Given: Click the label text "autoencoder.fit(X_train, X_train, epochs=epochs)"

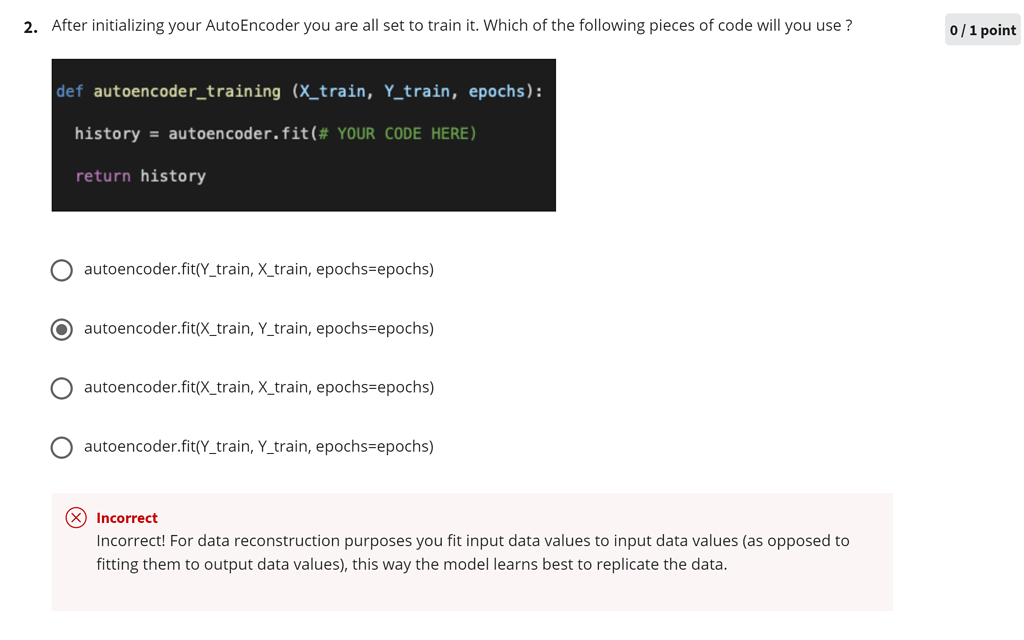Looking at the screenshot, I should (259, 387).
